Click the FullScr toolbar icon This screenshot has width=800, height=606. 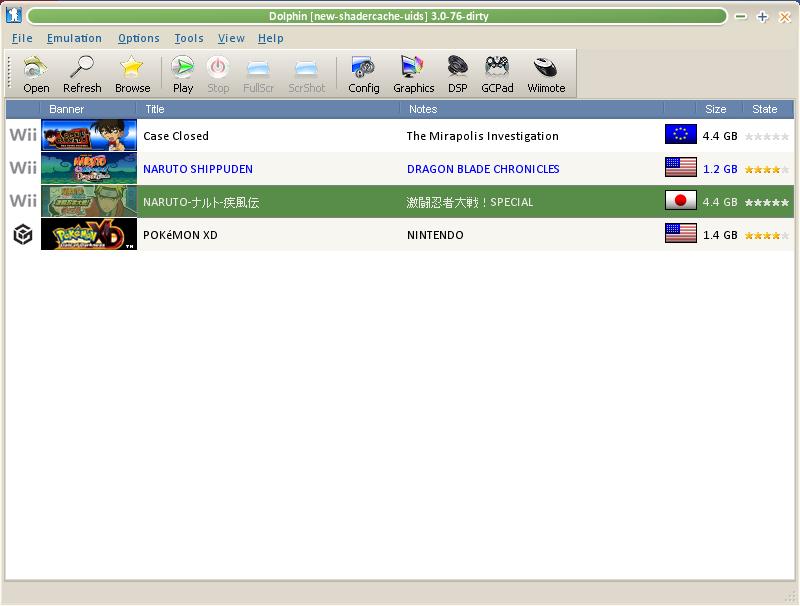258,67
